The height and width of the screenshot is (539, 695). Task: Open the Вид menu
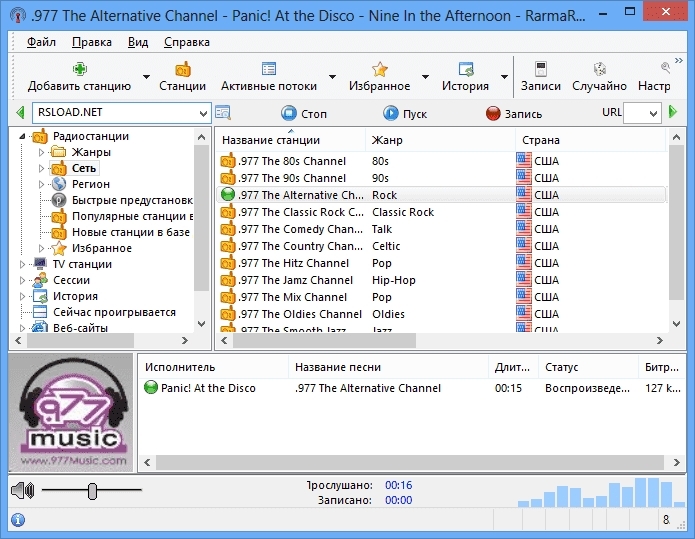[138, 42]
